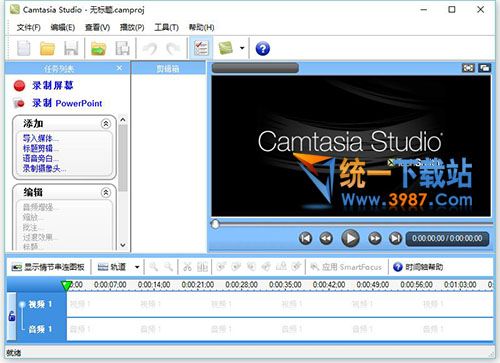This screenshot has width=500, height=363.
Task: Collapse the 添加 section chevron
Action: (x=106, y=124)
